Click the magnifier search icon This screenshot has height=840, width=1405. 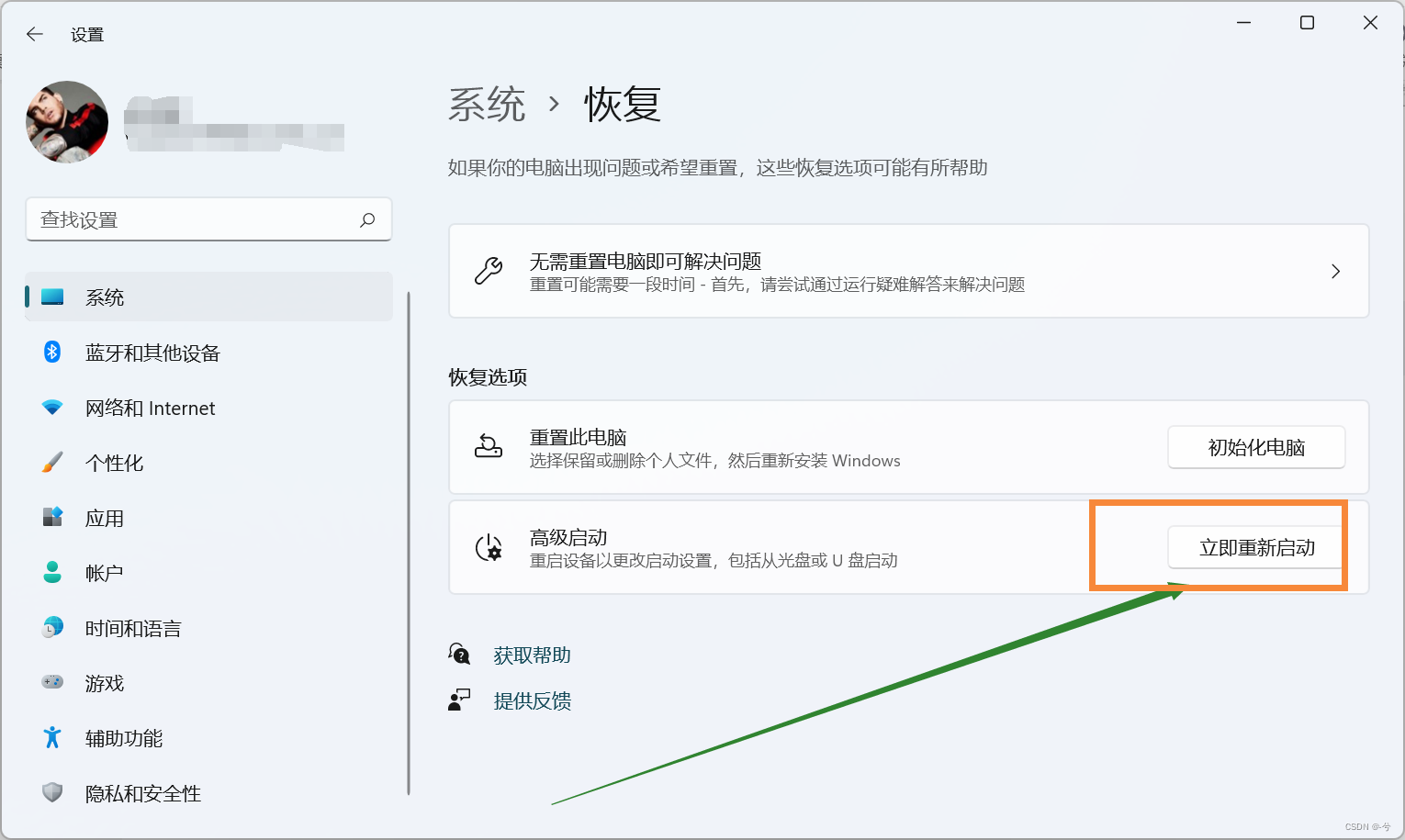(367, 219)
